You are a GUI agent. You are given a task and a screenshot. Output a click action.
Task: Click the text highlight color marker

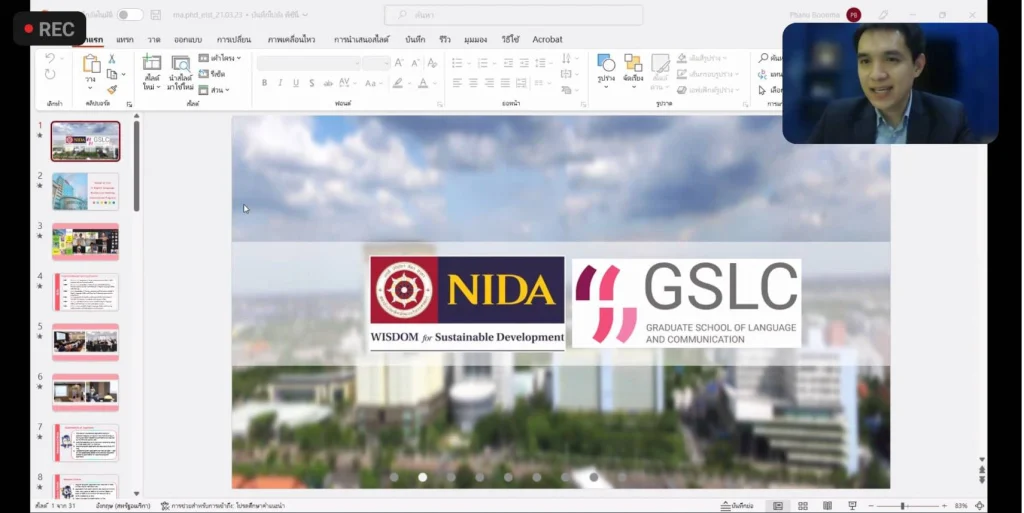coord(398,83)
